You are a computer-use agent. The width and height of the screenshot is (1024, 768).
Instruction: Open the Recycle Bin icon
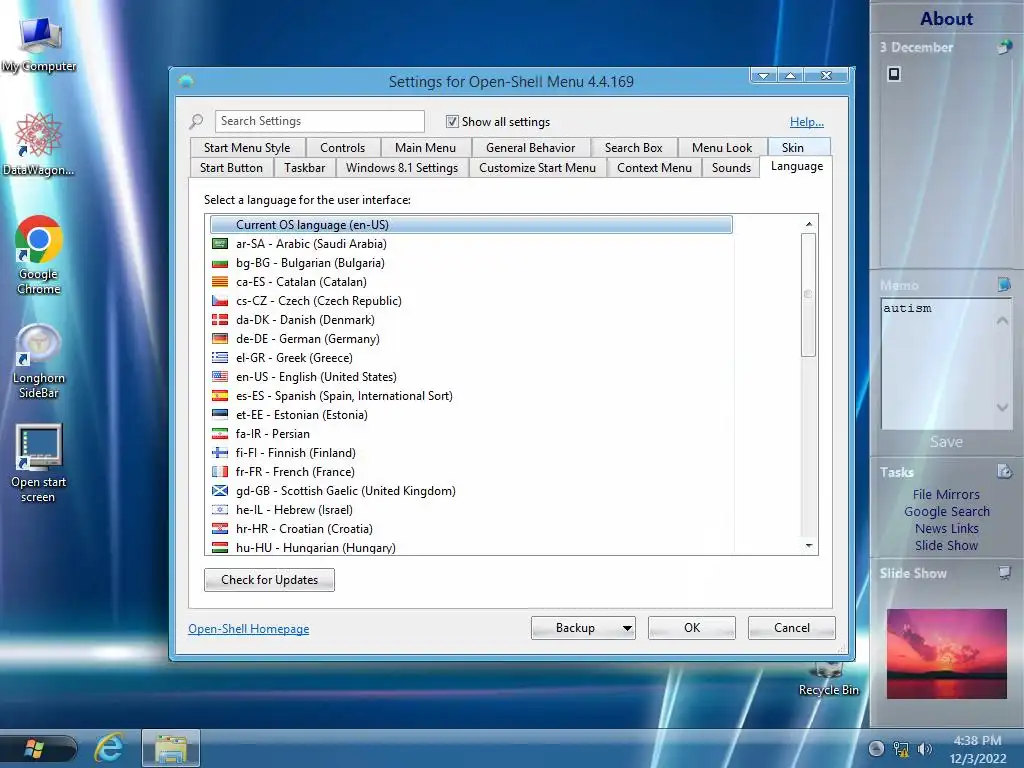pos(828,680)
